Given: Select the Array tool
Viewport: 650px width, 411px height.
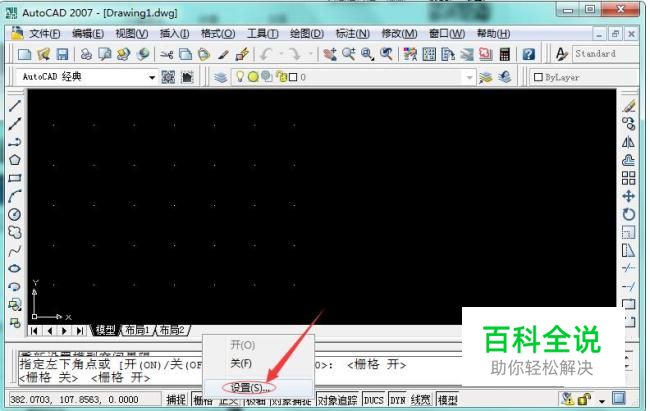Looking at the screenshot, I should point(628,178).
